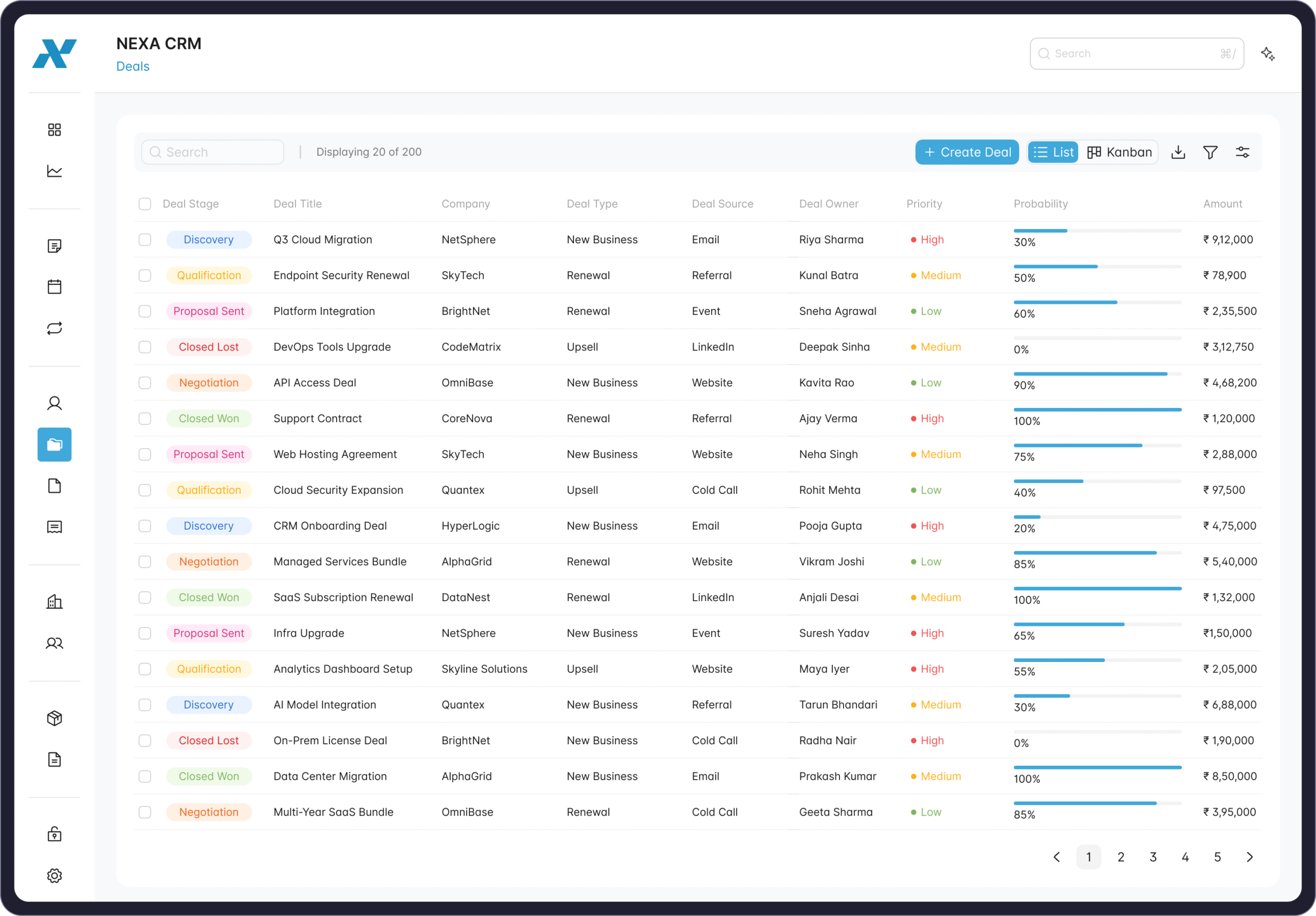Image resolution: width=1316 pixels, height=916 pixels.
Task: Select the List view tab
Action: point(1053,151)
